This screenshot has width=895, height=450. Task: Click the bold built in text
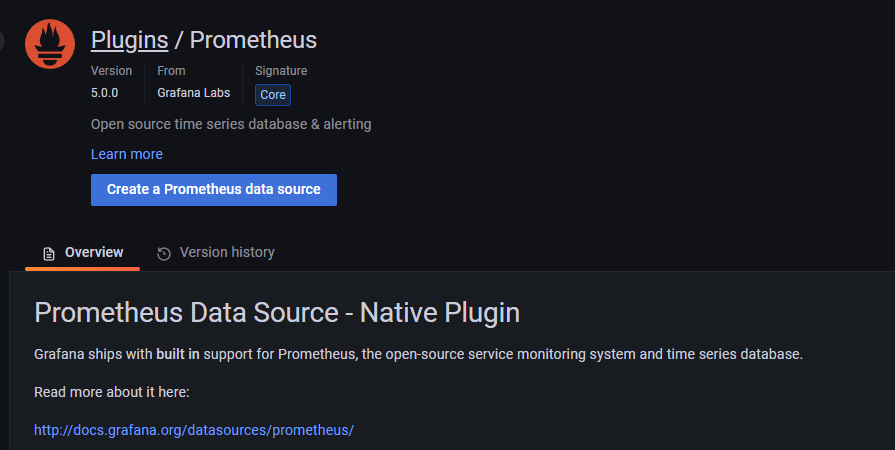(178, 354)
